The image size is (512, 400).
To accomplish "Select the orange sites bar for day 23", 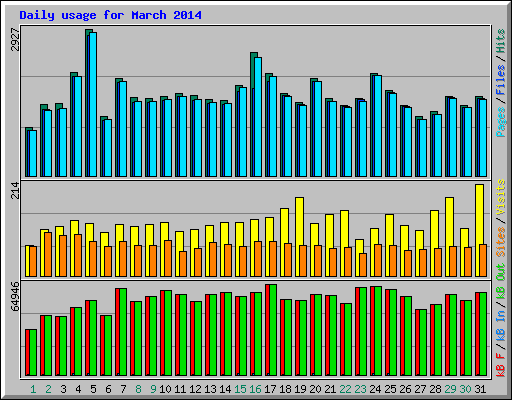I will pos(363,265).
